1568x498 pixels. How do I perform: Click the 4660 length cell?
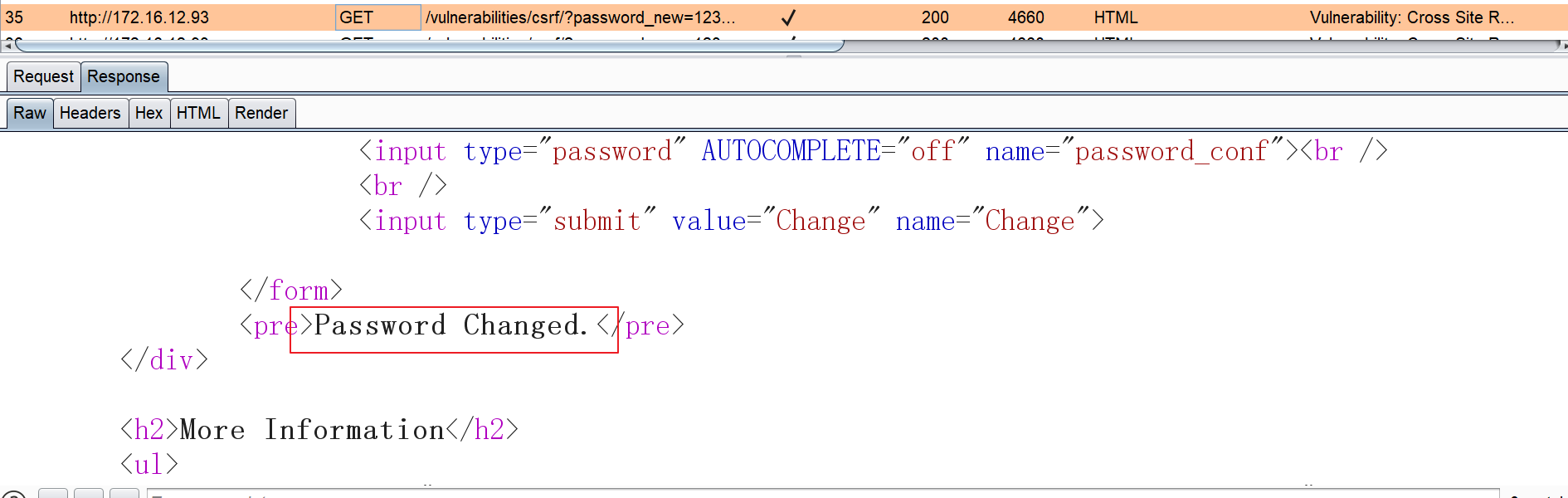pos(1026,17)
